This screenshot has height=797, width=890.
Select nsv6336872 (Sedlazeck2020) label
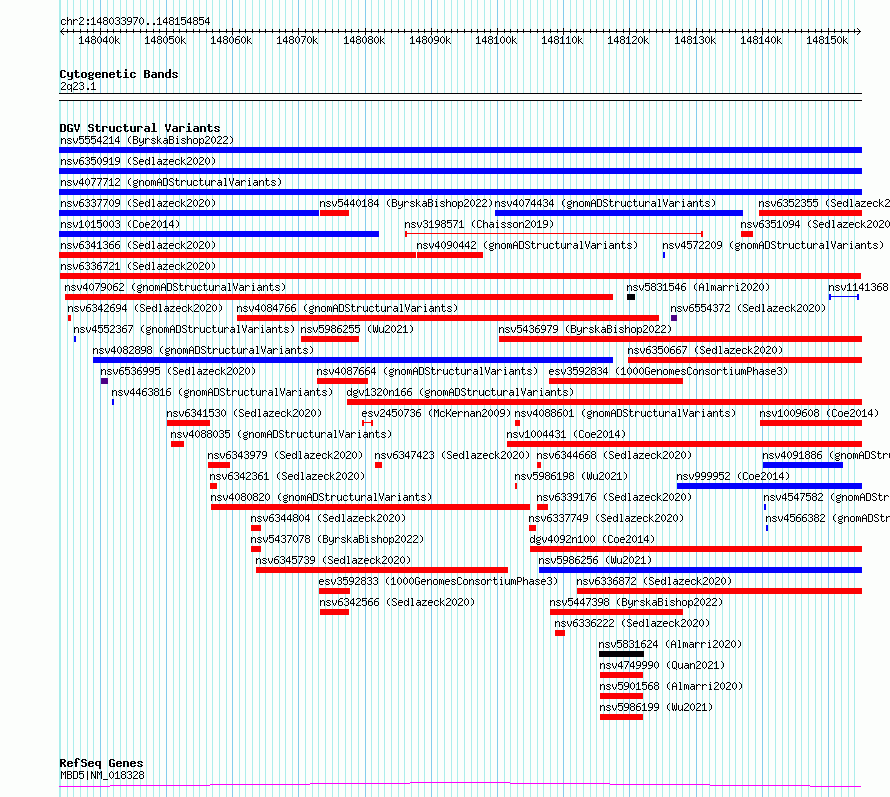(654, 581)
